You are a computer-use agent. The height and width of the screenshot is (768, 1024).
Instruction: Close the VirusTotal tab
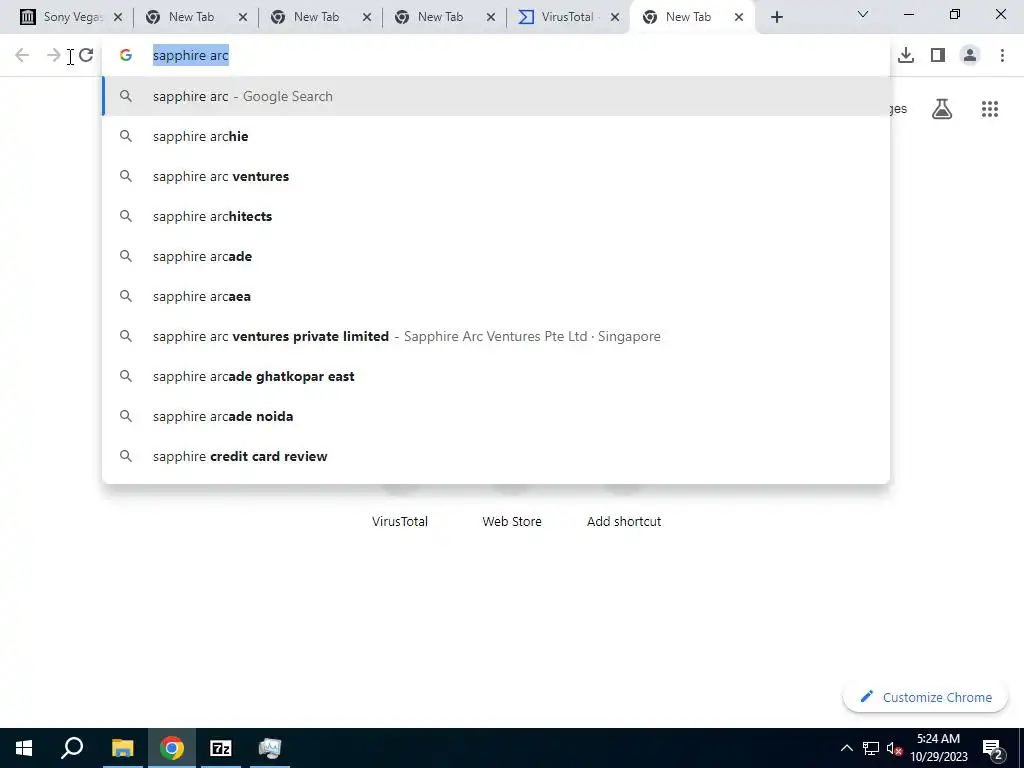pyautogui.click(x=615, y=18)
